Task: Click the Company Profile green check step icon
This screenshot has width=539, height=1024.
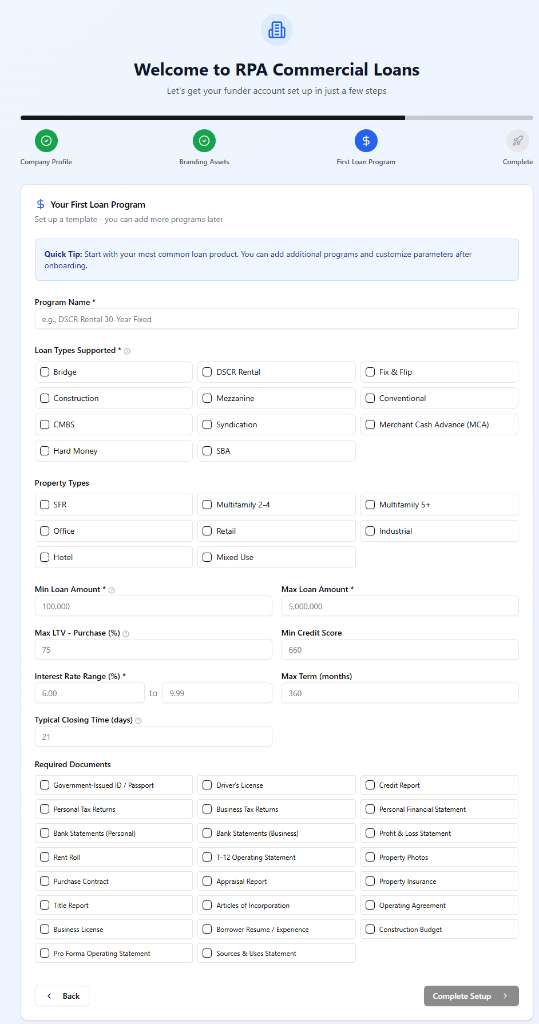Action: 46,140
